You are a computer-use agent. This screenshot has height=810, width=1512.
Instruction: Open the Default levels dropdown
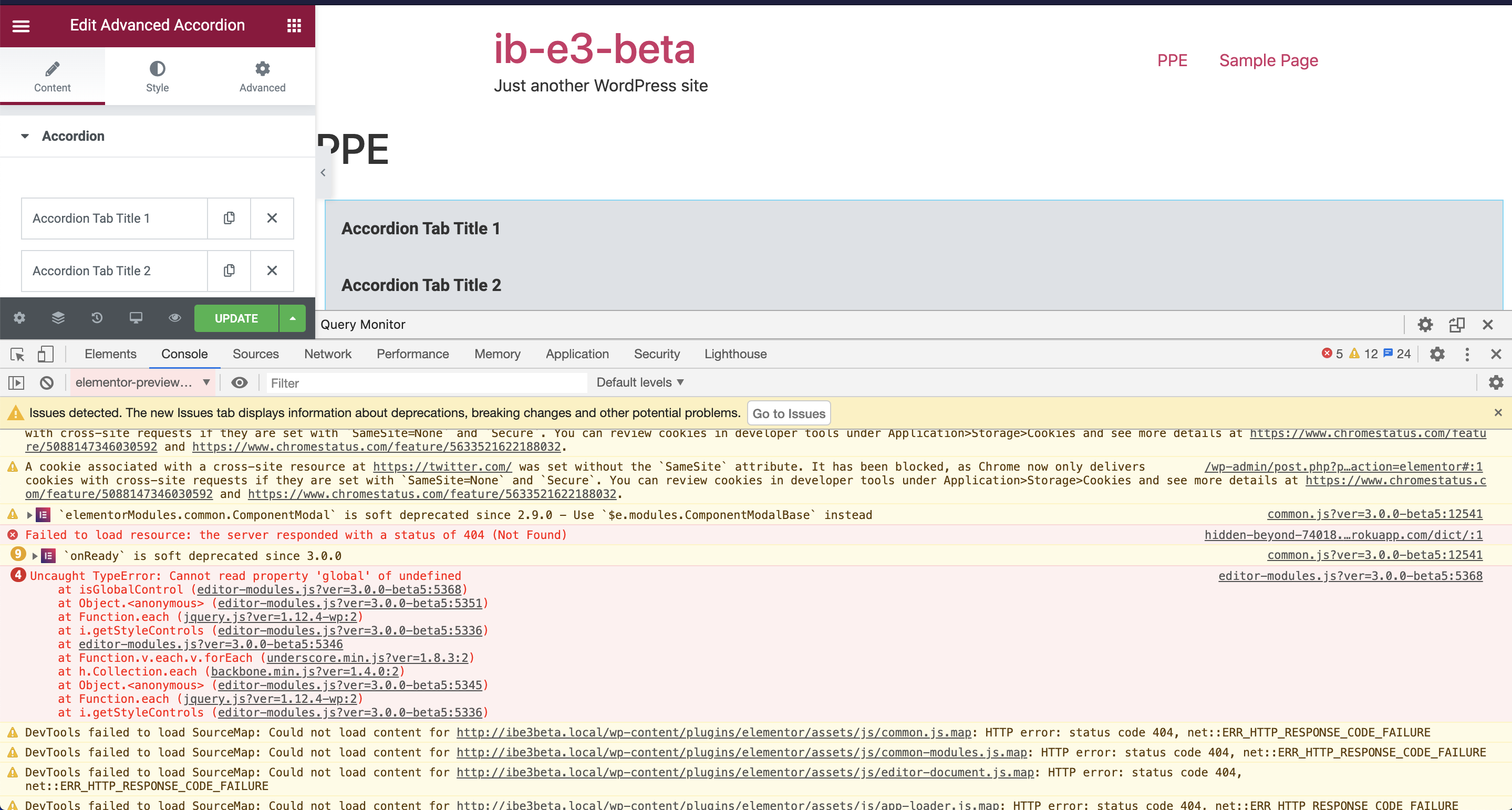point(640,383)
